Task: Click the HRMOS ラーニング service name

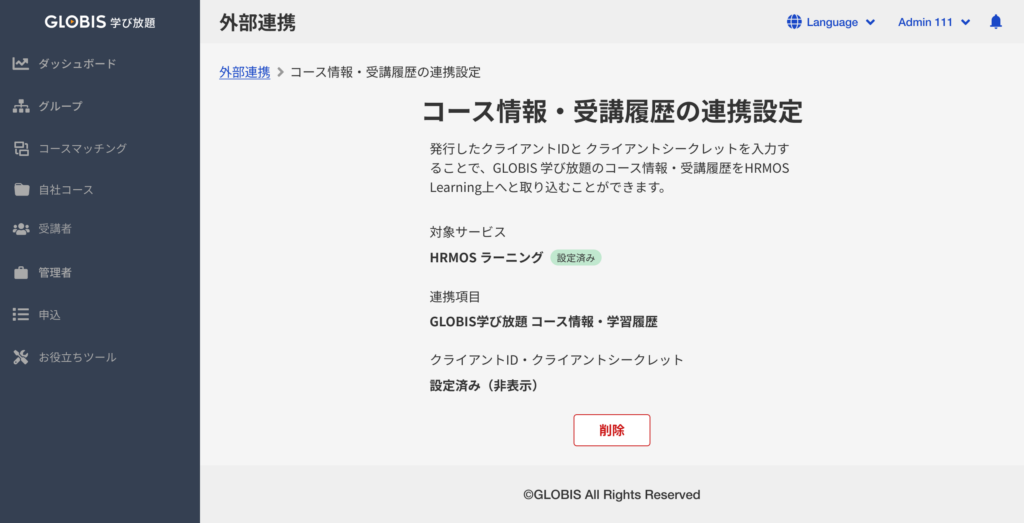Action: tap(486, 257)
